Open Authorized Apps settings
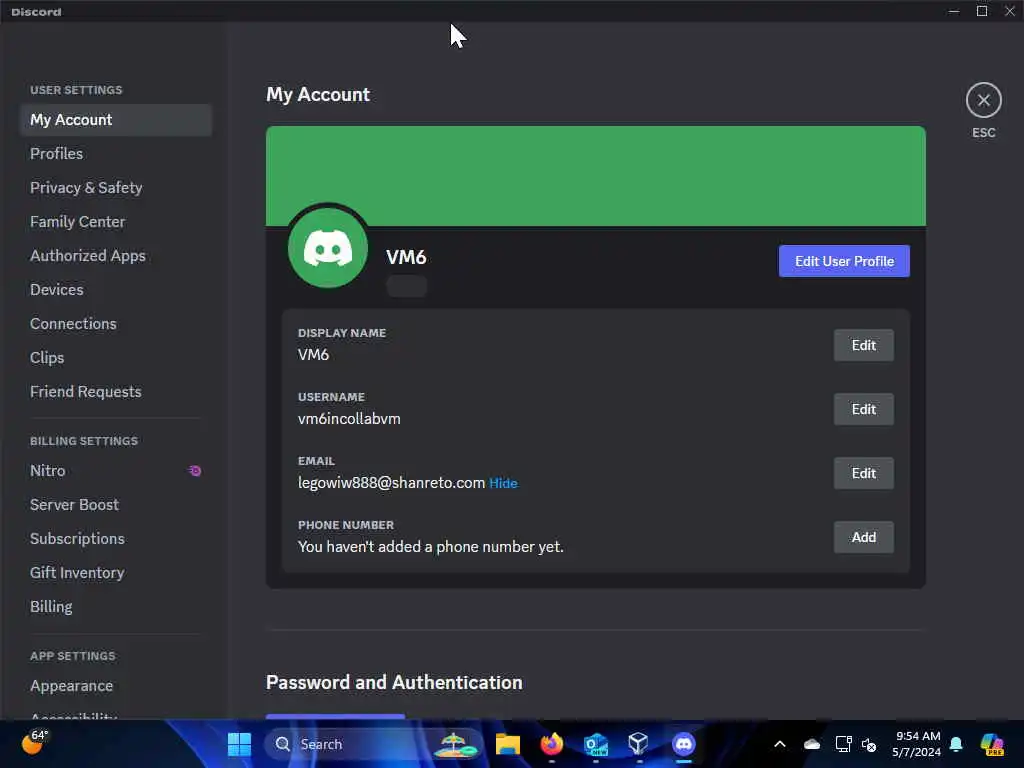 (x=116, y=255)
